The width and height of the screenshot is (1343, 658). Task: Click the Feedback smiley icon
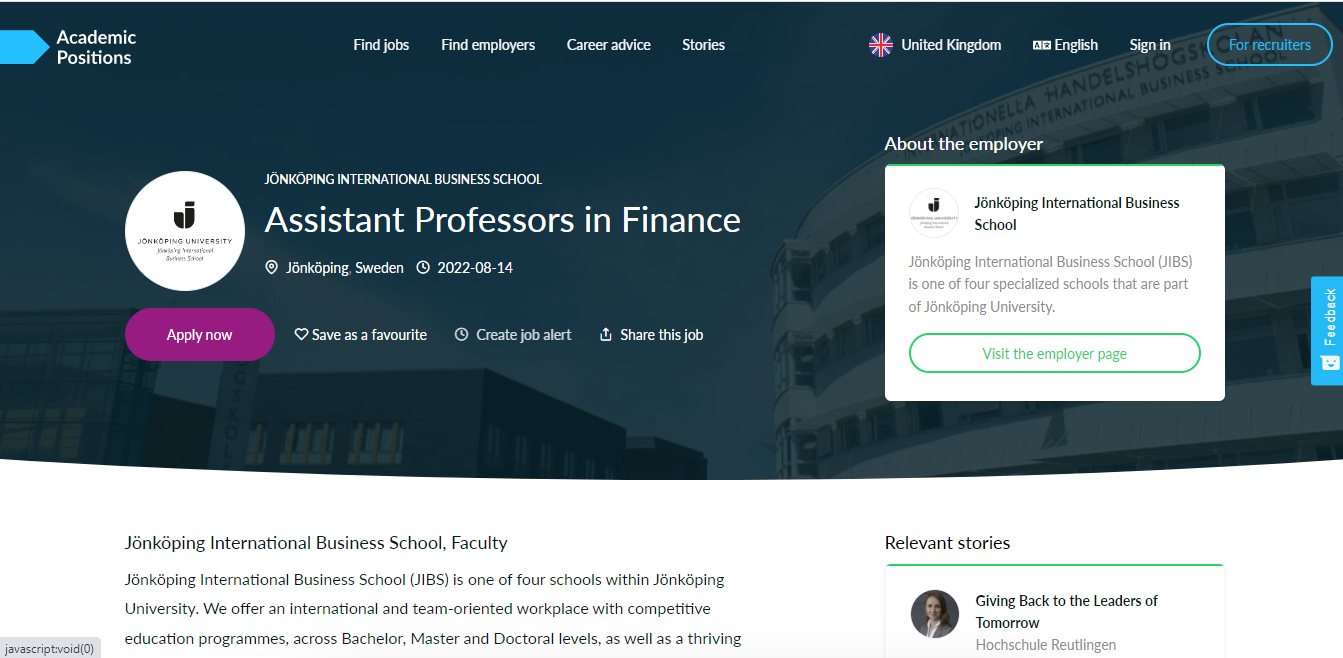click(x=1329, y=363)
